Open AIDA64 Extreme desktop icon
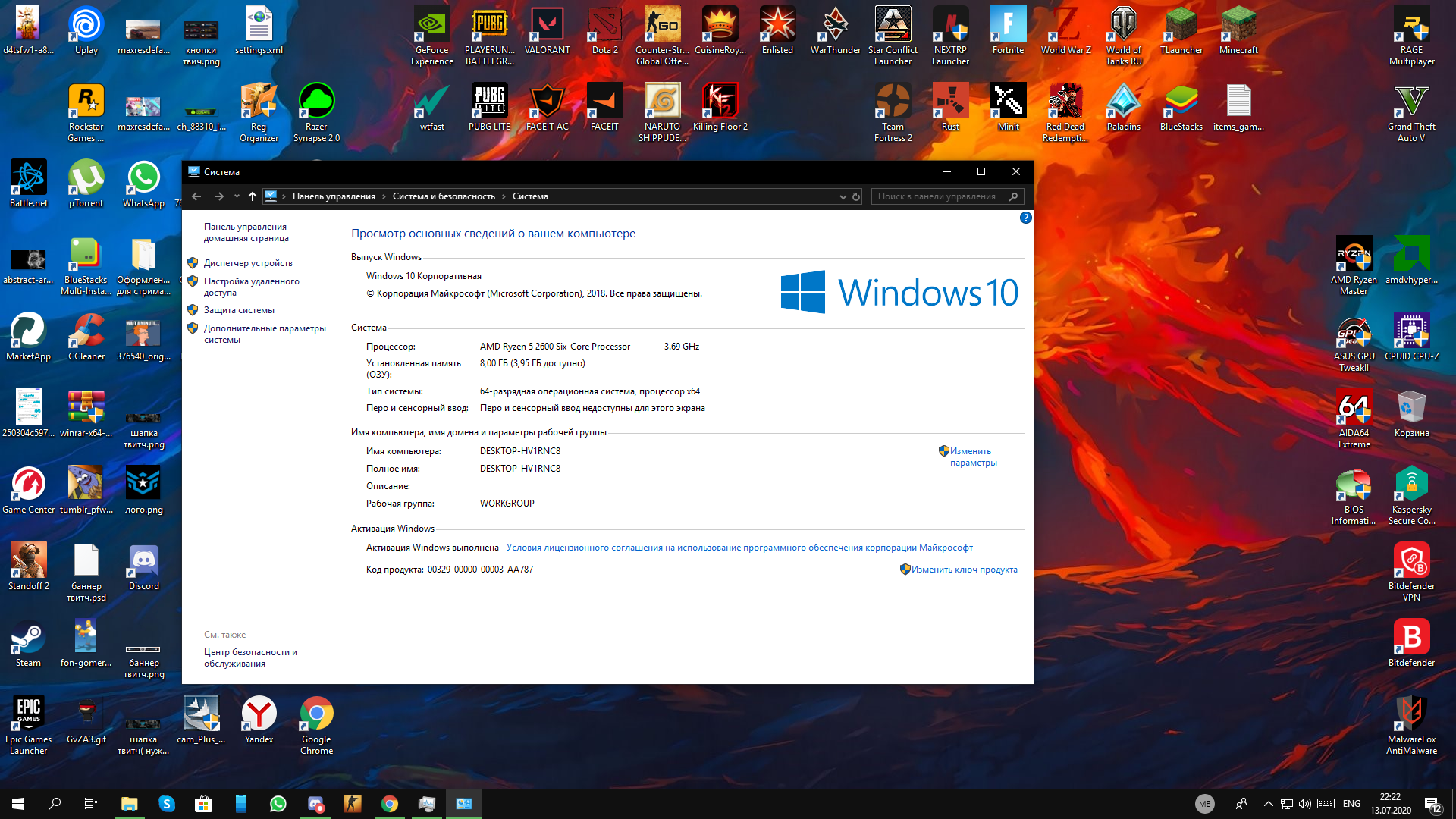Screen dimensions: 1456x819 point(1354,419)
